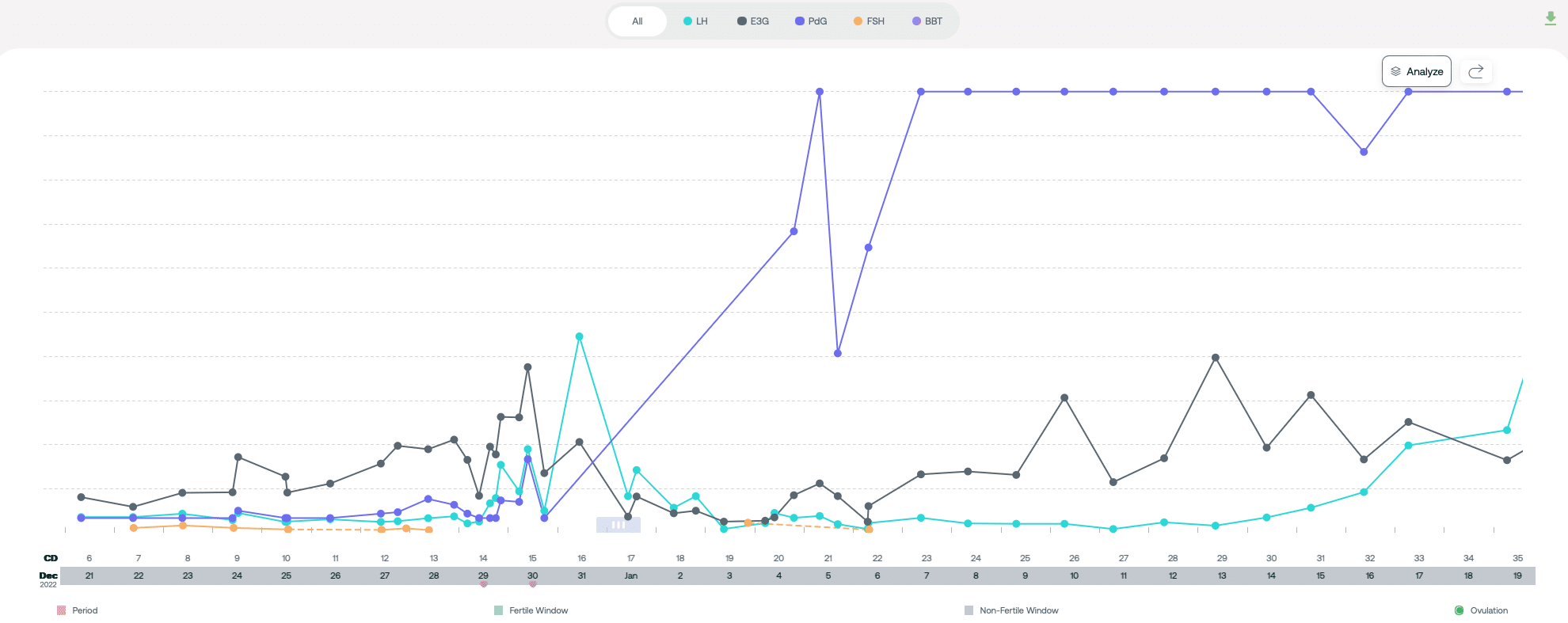Screen dimensions: 1568x623
Task: Click the Non-Fertile Window legend square
Action: point(969,610)
